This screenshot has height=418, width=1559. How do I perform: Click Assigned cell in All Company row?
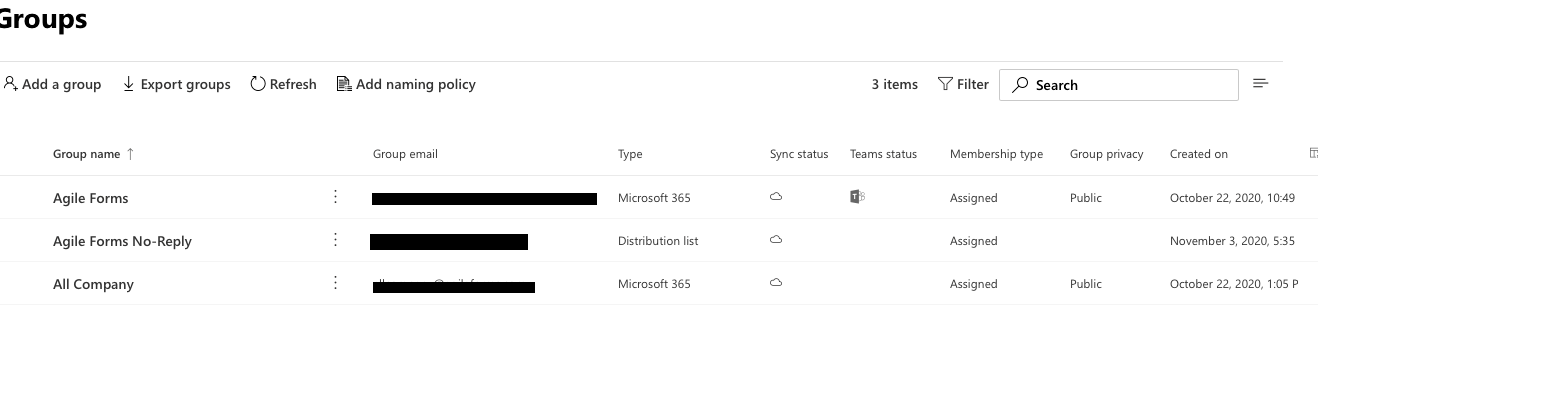coord(974,284)
